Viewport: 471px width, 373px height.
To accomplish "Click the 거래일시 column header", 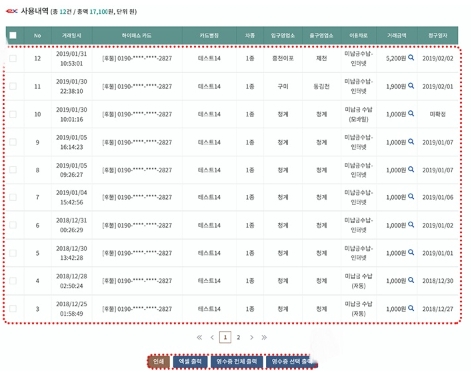I will pyautogui.click(x=72, y=35).
